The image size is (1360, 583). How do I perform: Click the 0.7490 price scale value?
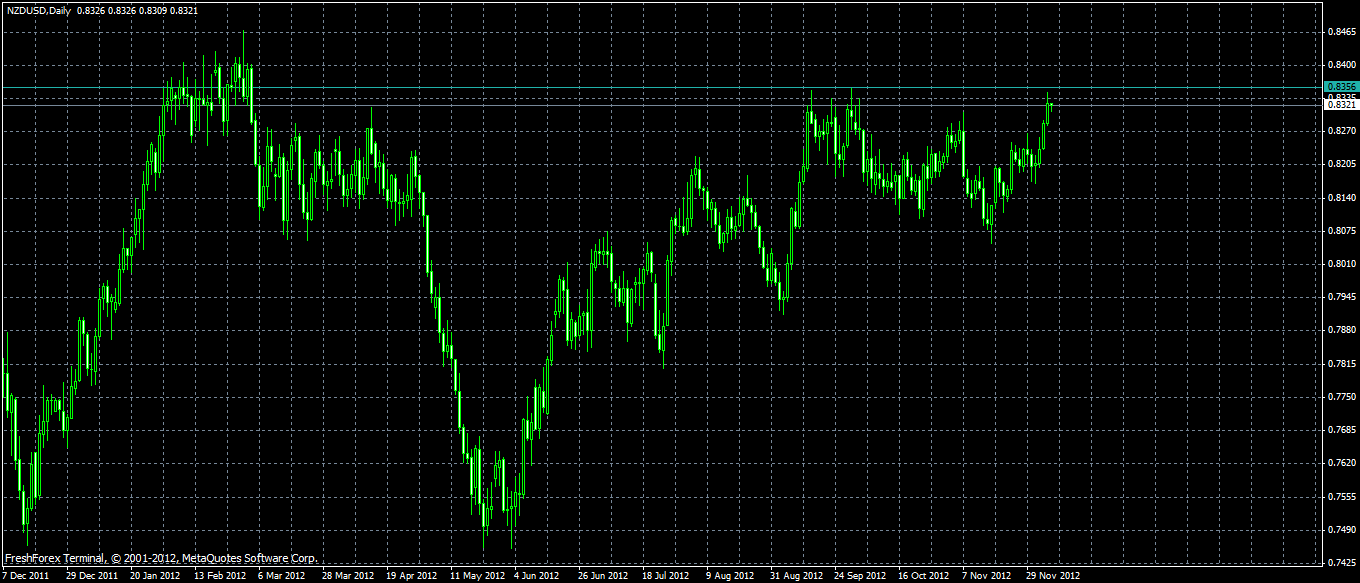coord(1341,530)
